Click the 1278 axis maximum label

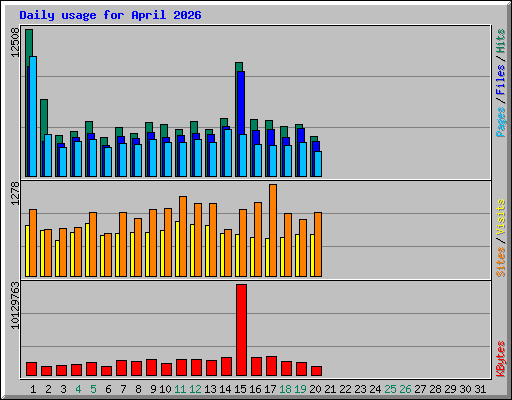pos(15,193)
